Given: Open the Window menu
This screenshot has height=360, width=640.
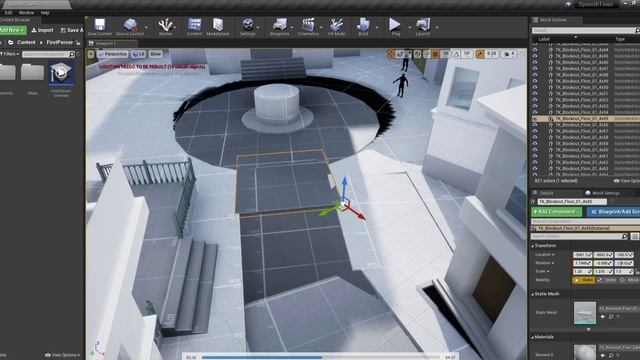Looking at the screenshot, I should [x=27, y=13].
